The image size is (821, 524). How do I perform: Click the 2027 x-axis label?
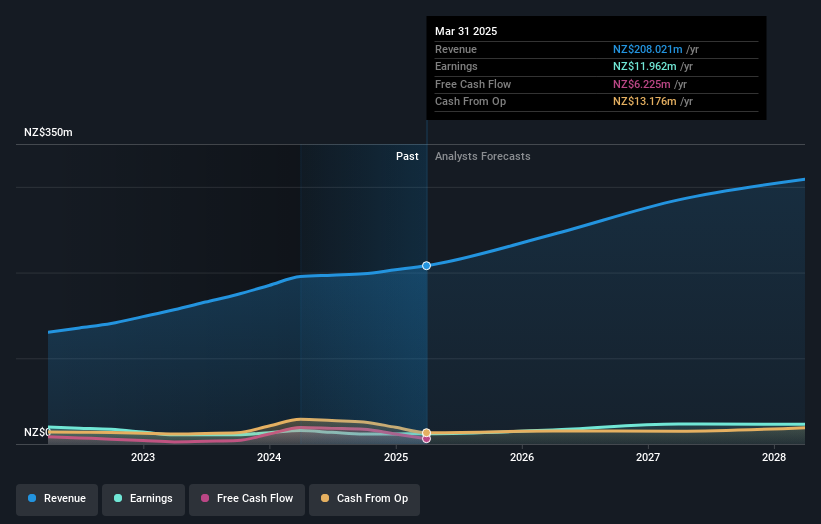648,458
